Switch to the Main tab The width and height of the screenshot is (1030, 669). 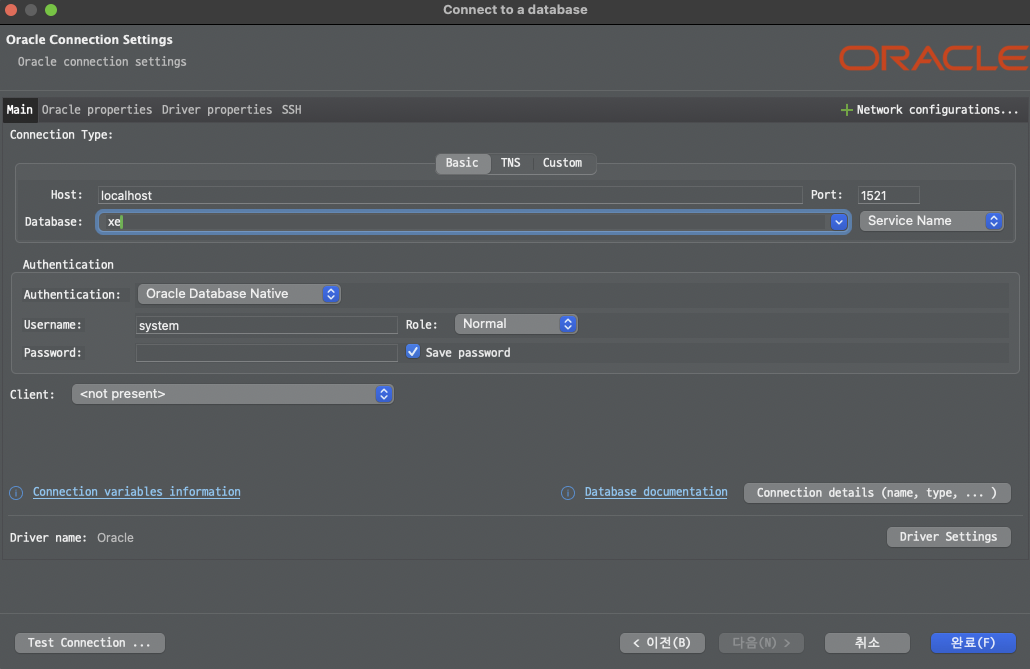(x=20, y=110)
